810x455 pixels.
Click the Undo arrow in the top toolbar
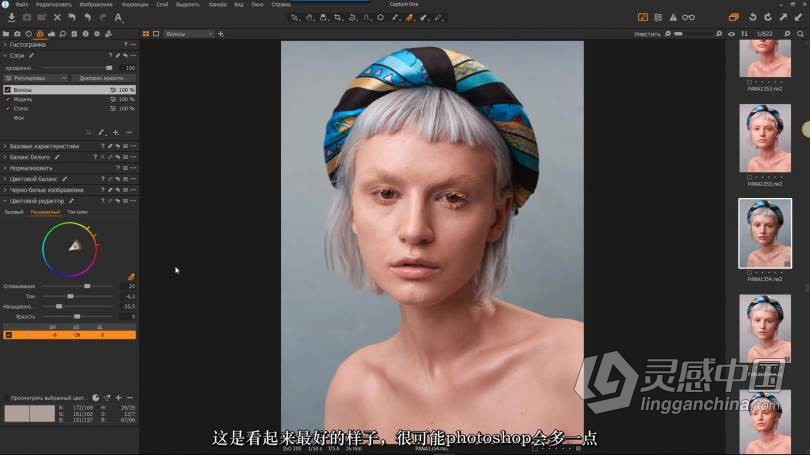tap(87, 18)
